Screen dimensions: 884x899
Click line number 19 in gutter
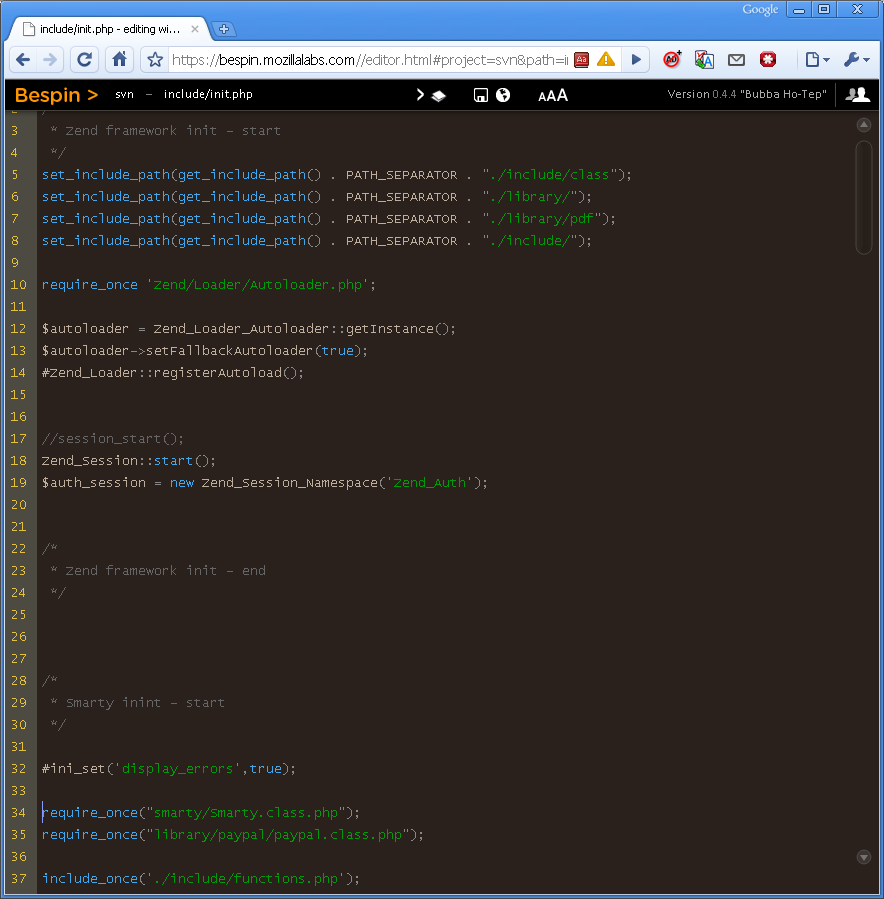point(18,483)
